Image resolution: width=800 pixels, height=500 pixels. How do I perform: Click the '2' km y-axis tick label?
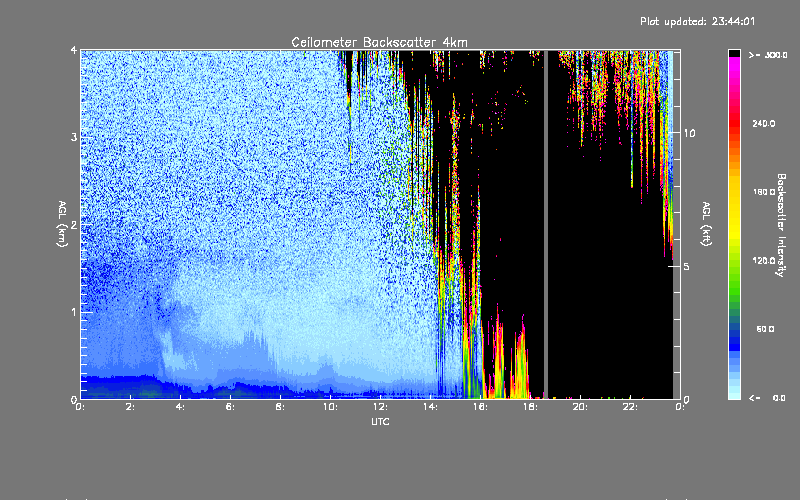click(74, 225)
